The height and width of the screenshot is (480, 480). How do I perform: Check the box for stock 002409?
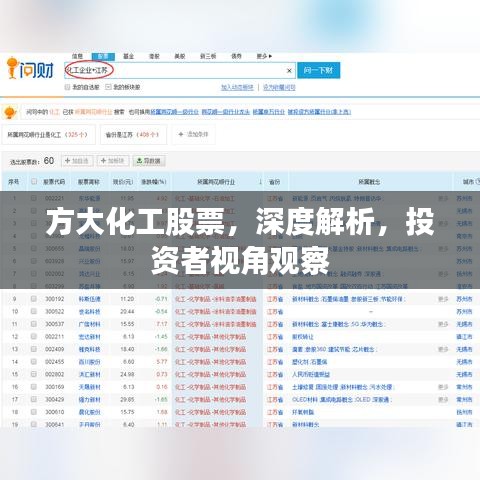point(34,349)
